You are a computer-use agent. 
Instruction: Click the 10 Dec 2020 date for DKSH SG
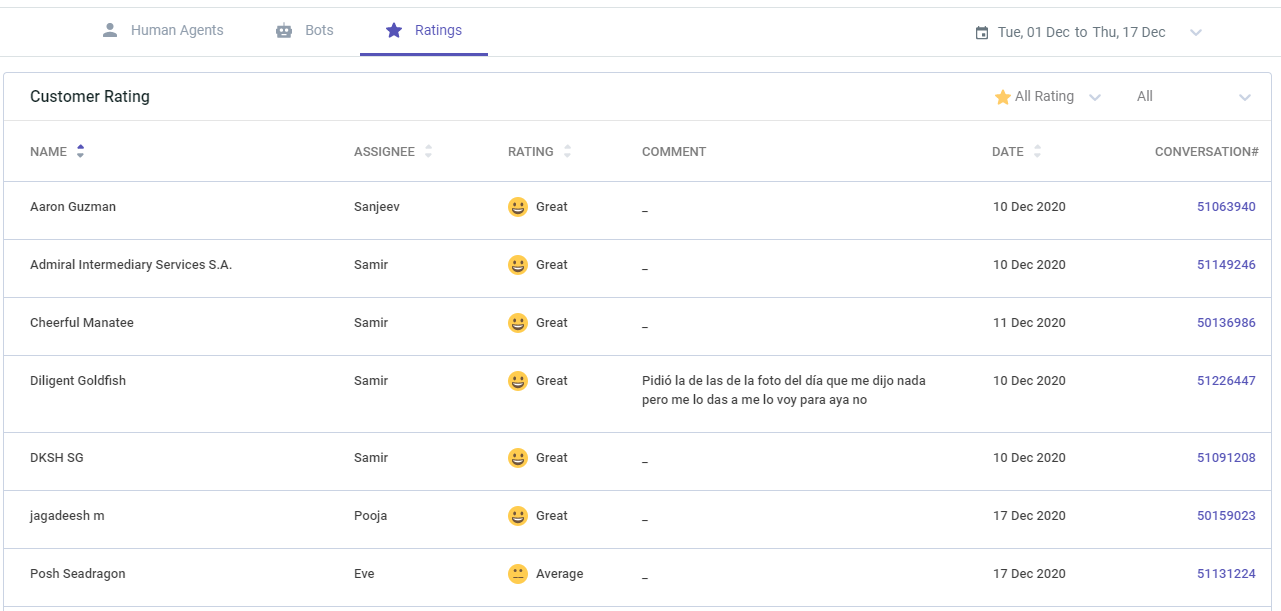tap(1029, 458)
